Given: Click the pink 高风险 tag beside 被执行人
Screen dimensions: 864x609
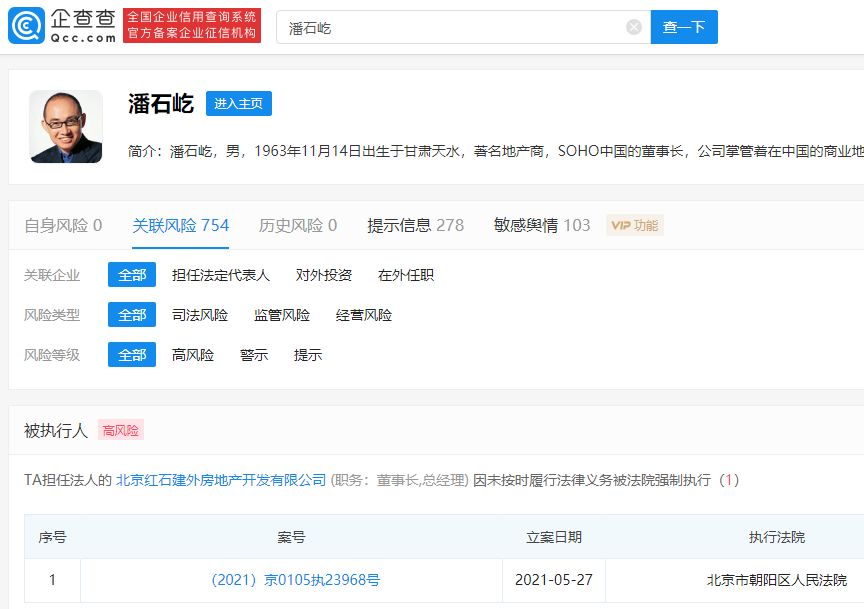Looking at the screenshot, I should pyautogui.click(x=121, y=430).
